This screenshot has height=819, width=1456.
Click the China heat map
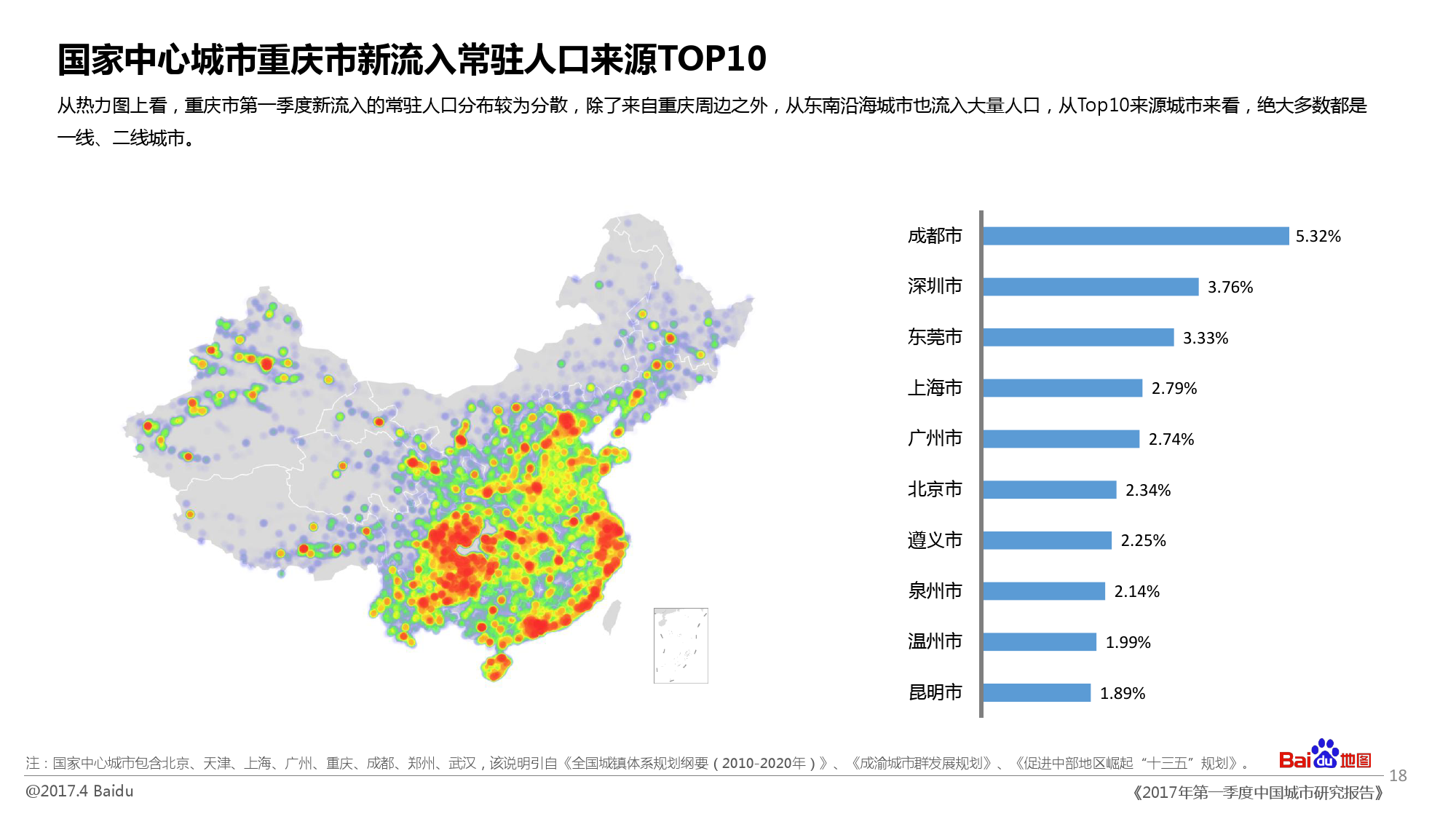tap(439, 448)
